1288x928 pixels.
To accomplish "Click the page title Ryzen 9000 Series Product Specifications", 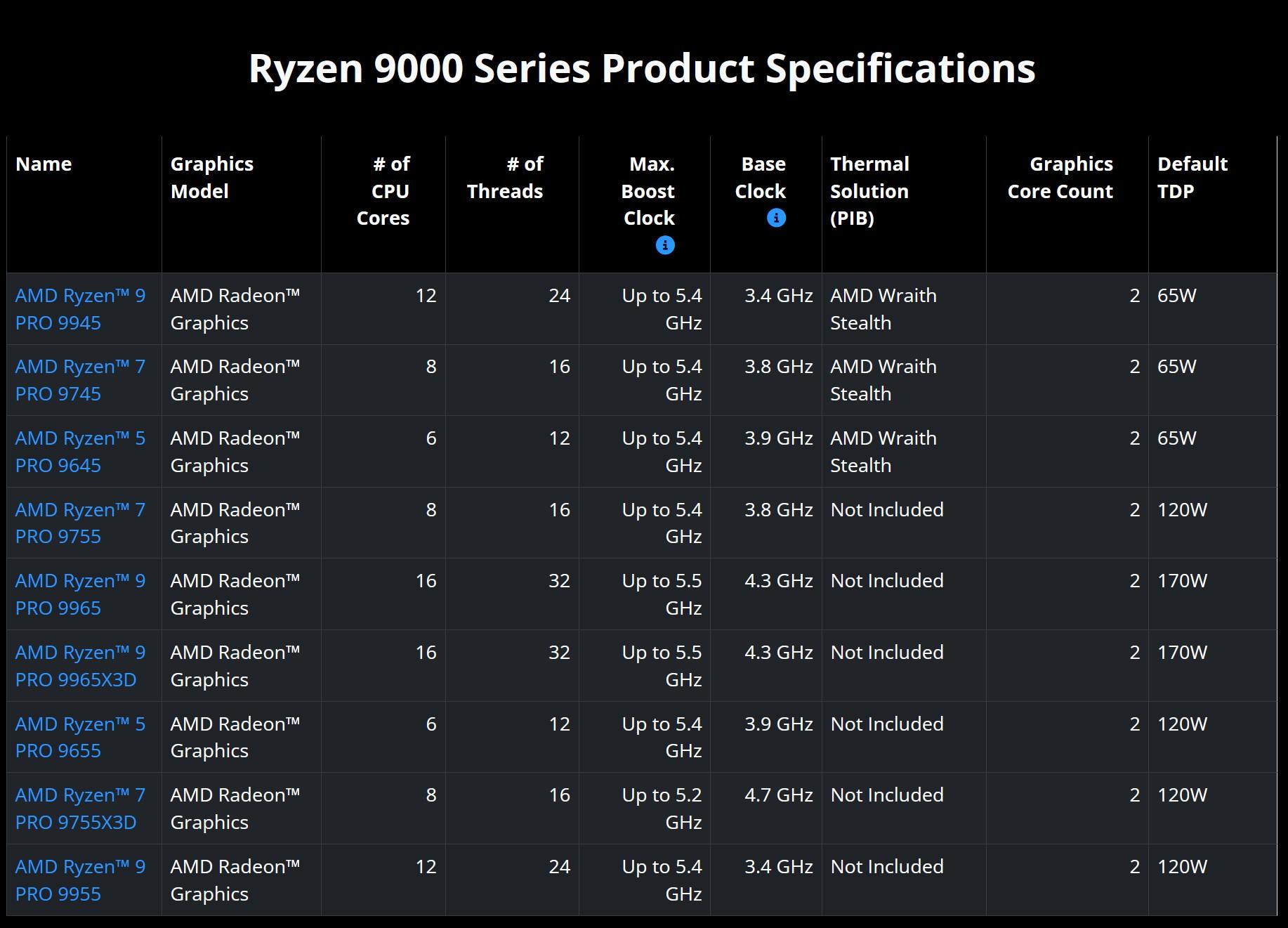I will 643,68.
